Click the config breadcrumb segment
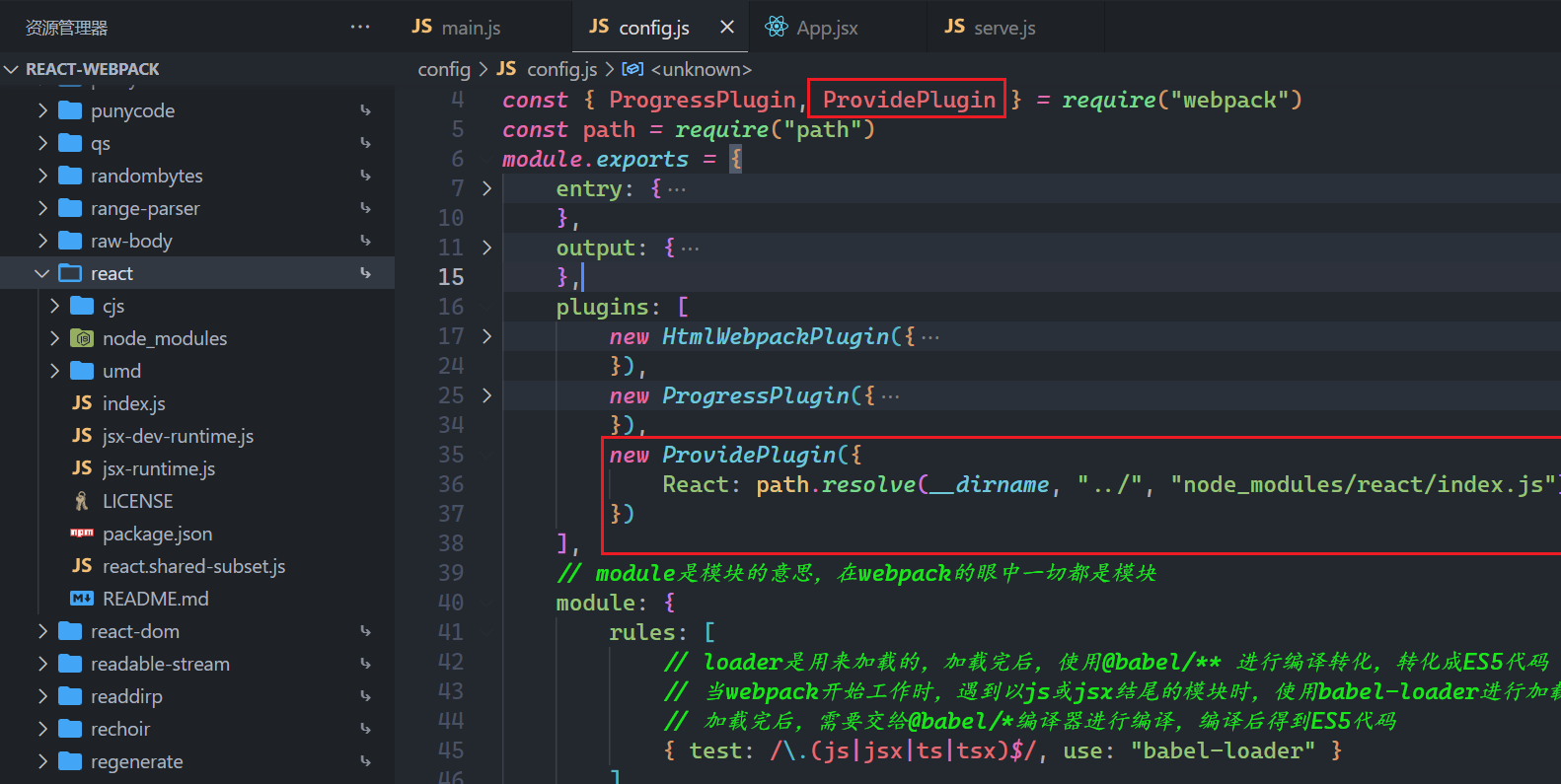The image size is (1561, 784). click(444, 69)
